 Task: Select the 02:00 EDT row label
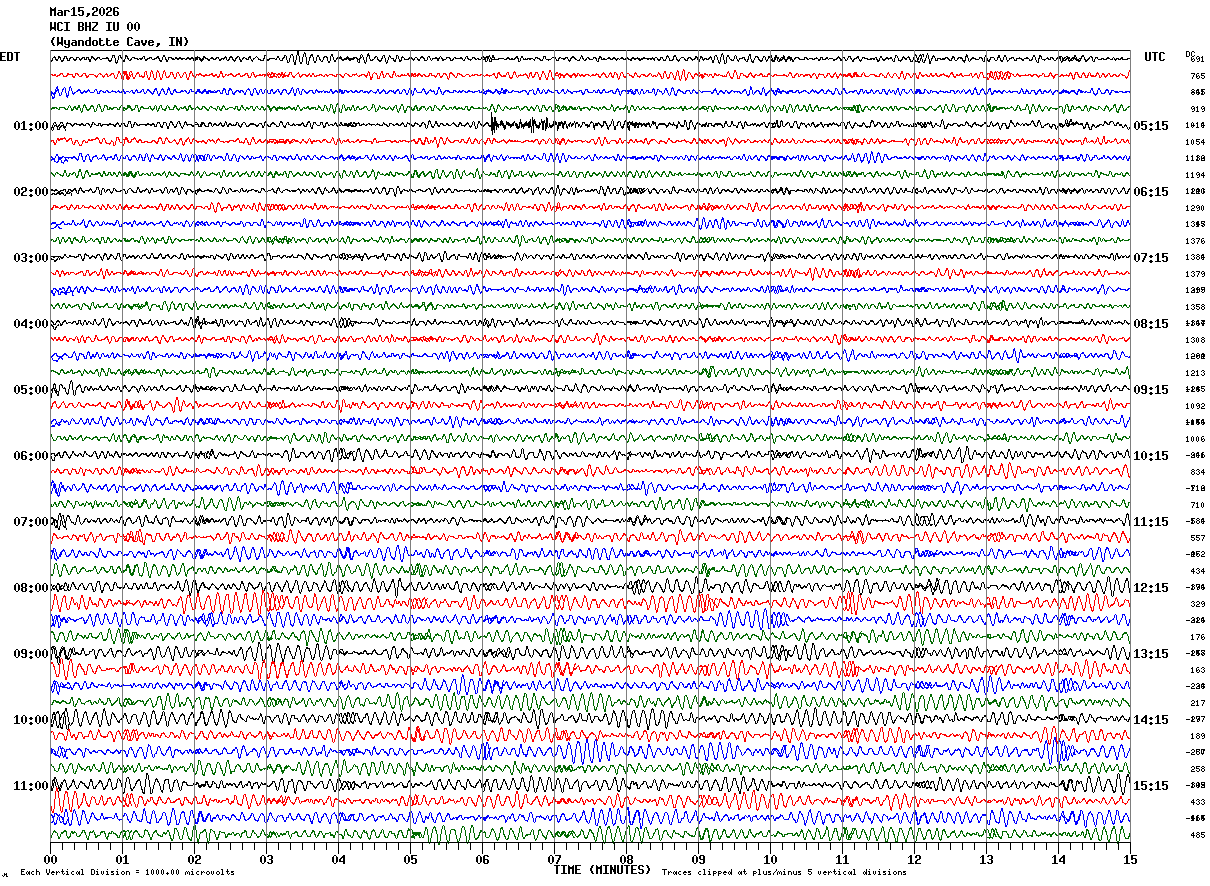coord(31,192)
